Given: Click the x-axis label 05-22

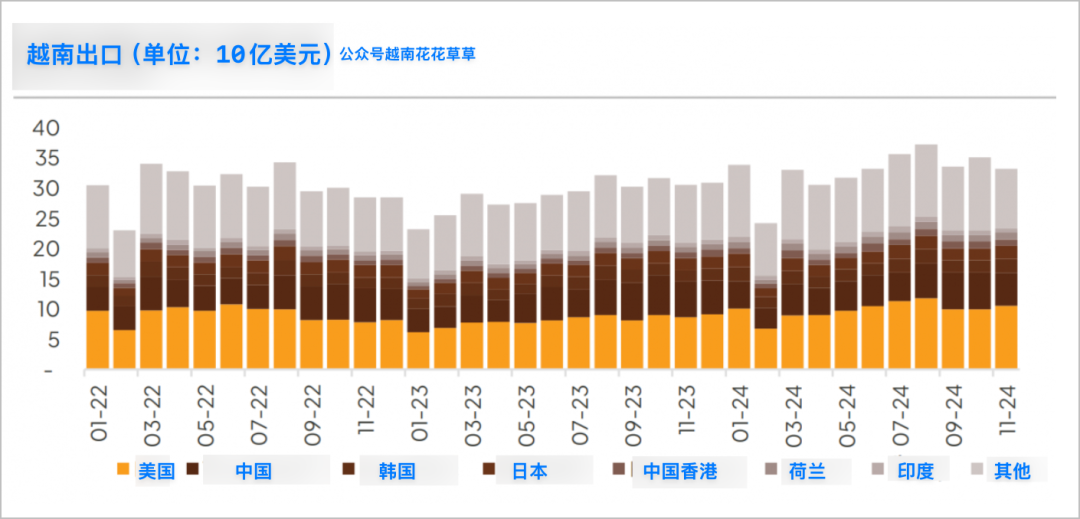Looking at the screenshot, I should pos(205,416).
